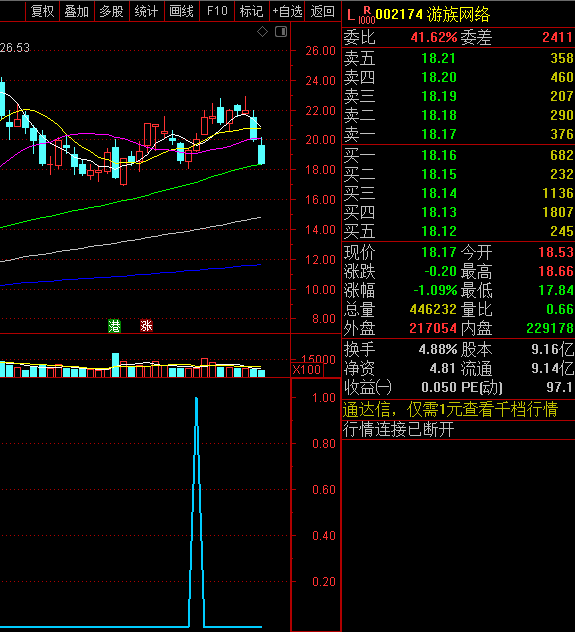The height and width of the screenshot is (632, 575).
Task: Click the latest cyan candlestick
Action: tap(262, 154)
